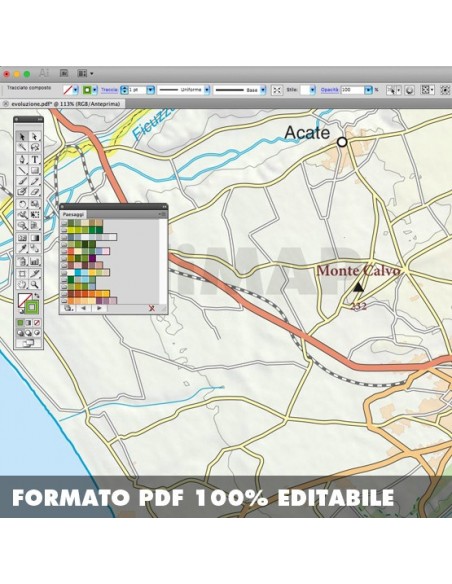The width and height of the screenshot is (452, 584).
Task: Open the Uniforme width profile dropdown
Action: click(x=207, y=90)
